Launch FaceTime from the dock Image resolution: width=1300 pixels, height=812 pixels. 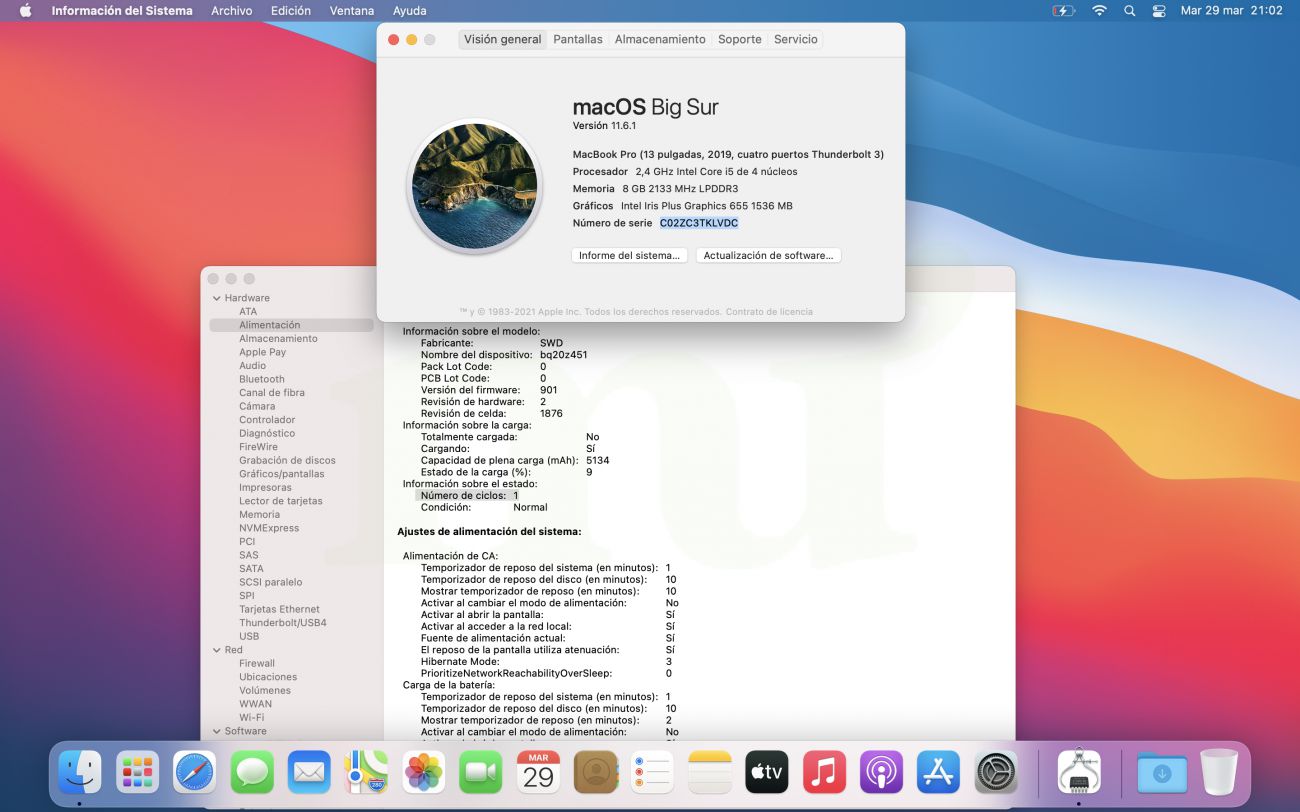point(481,772)
